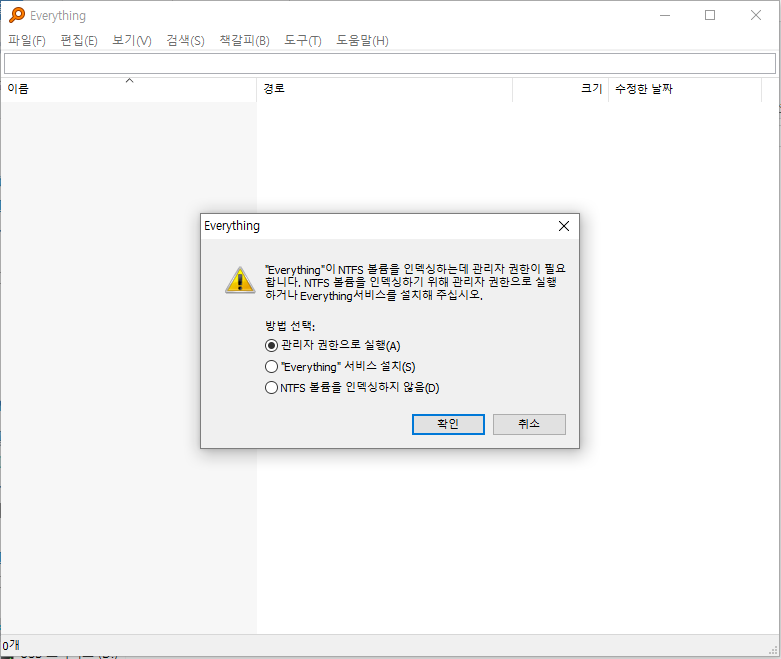Click the resize grip in status bar corner
781x659 pixels.
pos(774,650)
